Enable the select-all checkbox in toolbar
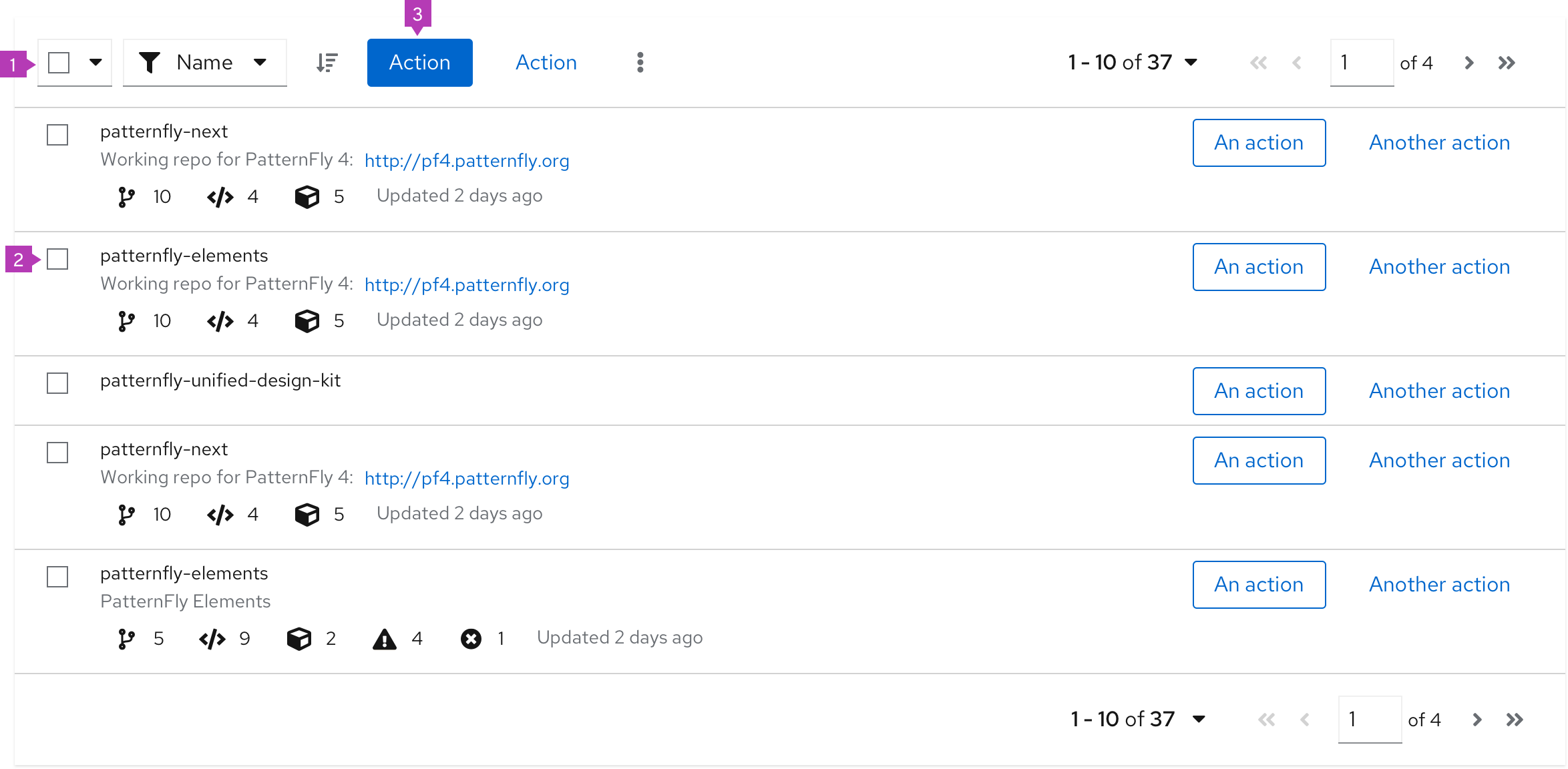The image size is (1568, 769). [x=58, y=62]
